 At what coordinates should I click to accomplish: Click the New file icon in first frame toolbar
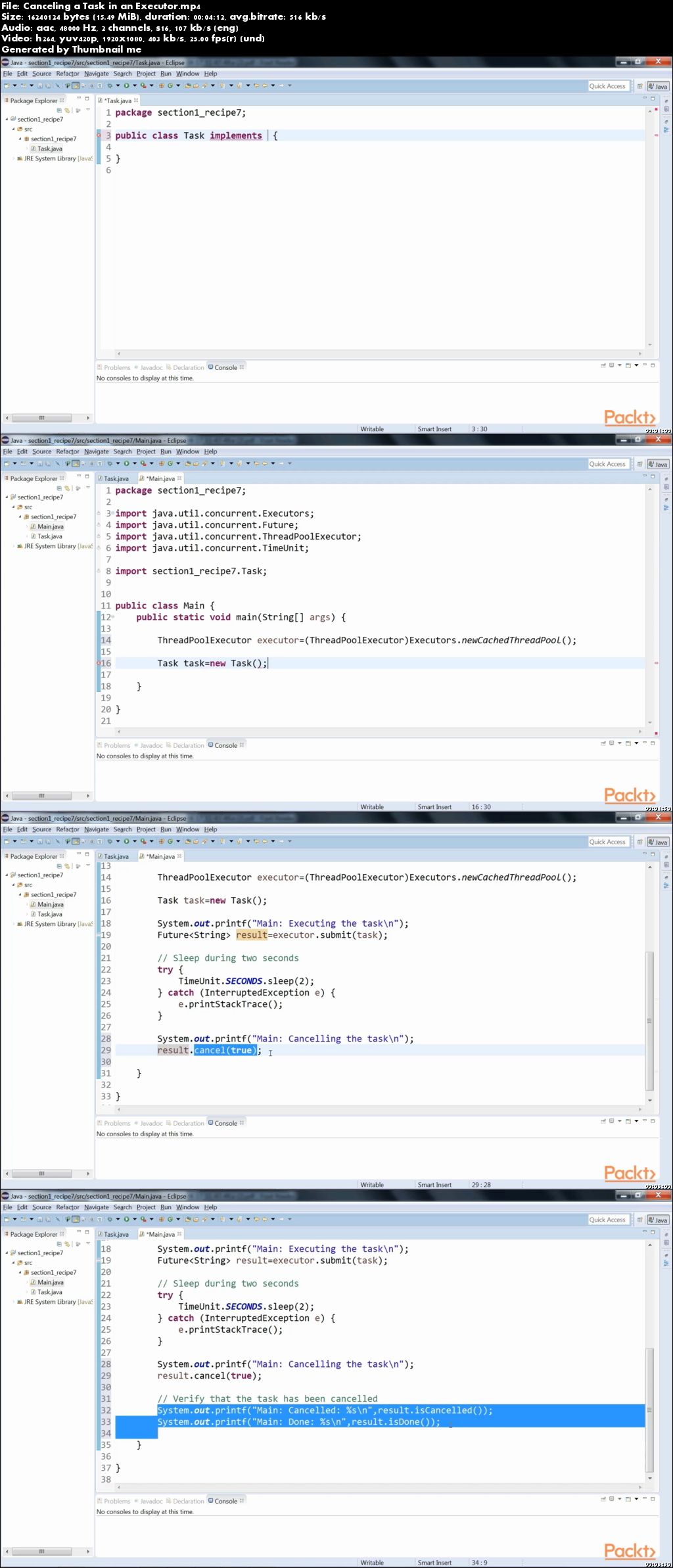7,85
